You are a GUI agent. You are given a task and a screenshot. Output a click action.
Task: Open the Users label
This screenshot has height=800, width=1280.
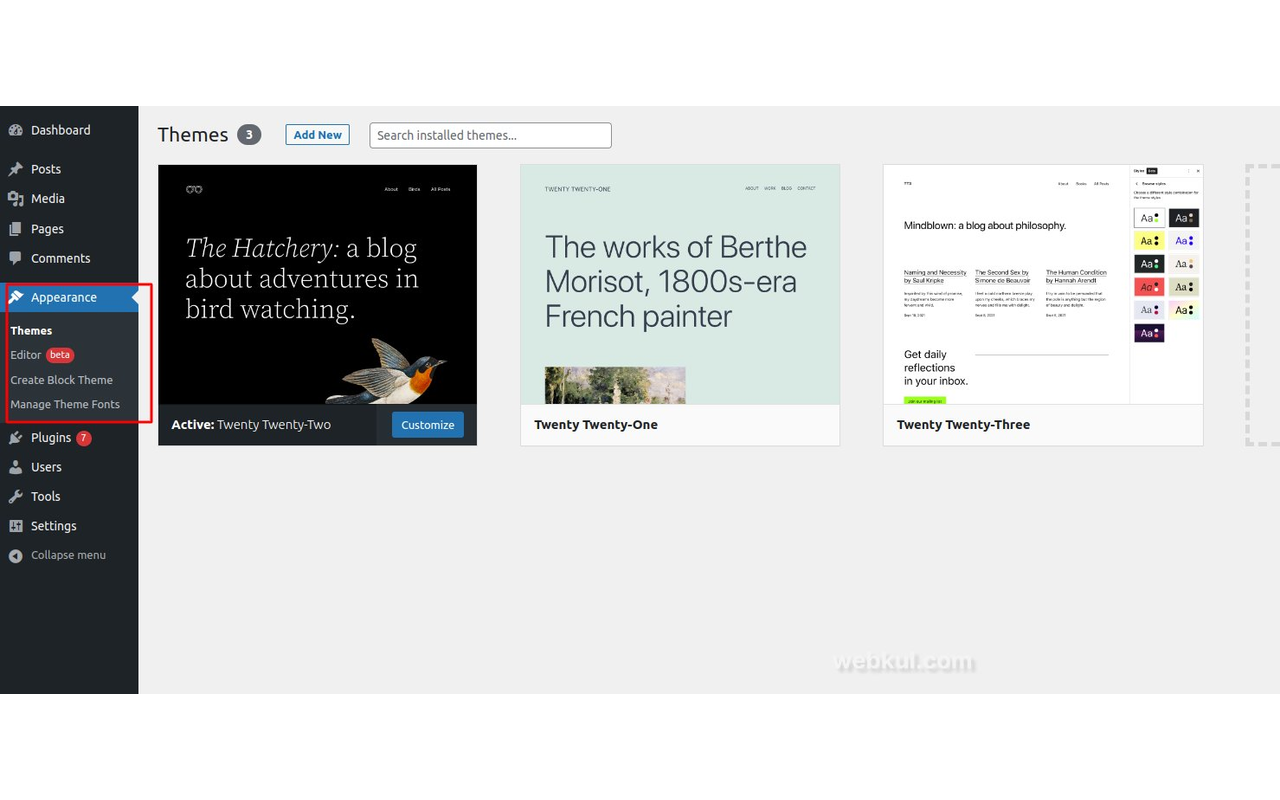point(46,467)
